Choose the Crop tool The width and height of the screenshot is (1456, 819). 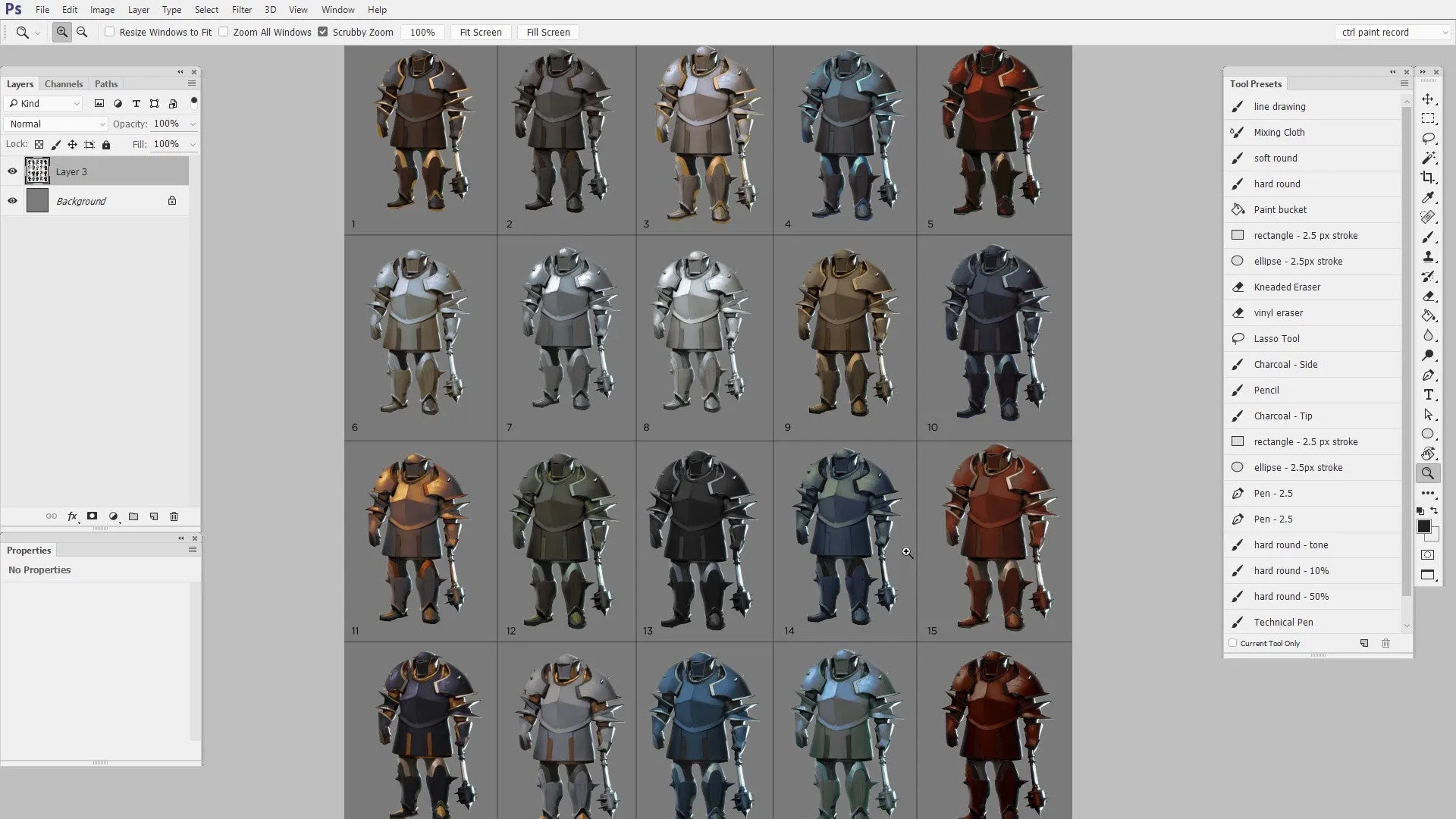point(1428,178)
